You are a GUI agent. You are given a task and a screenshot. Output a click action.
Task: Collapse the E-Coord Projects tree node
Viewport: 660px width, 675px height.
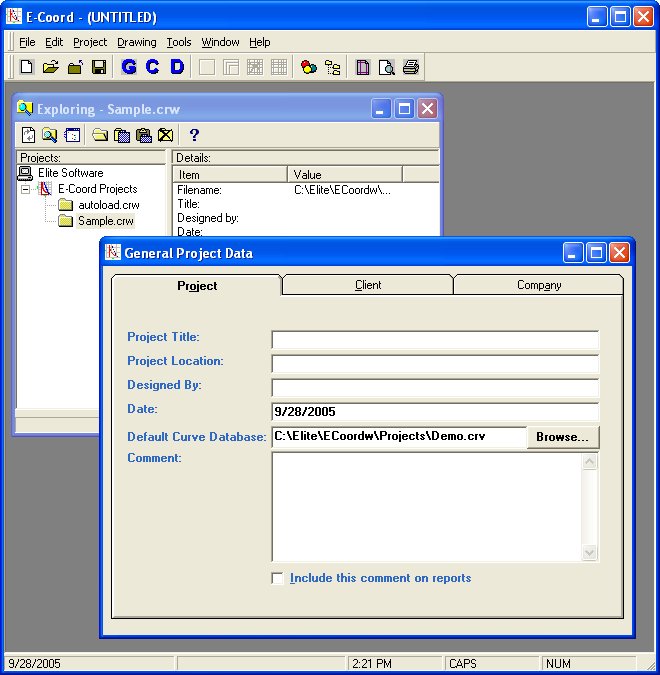tap(26, 189)
